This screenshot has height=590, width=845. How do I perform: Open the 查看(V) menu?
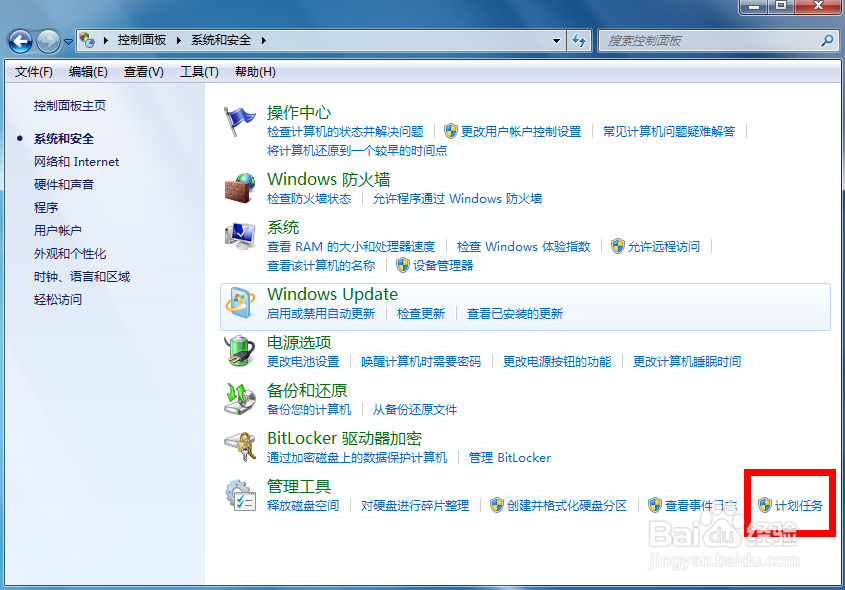click(143, 72)
